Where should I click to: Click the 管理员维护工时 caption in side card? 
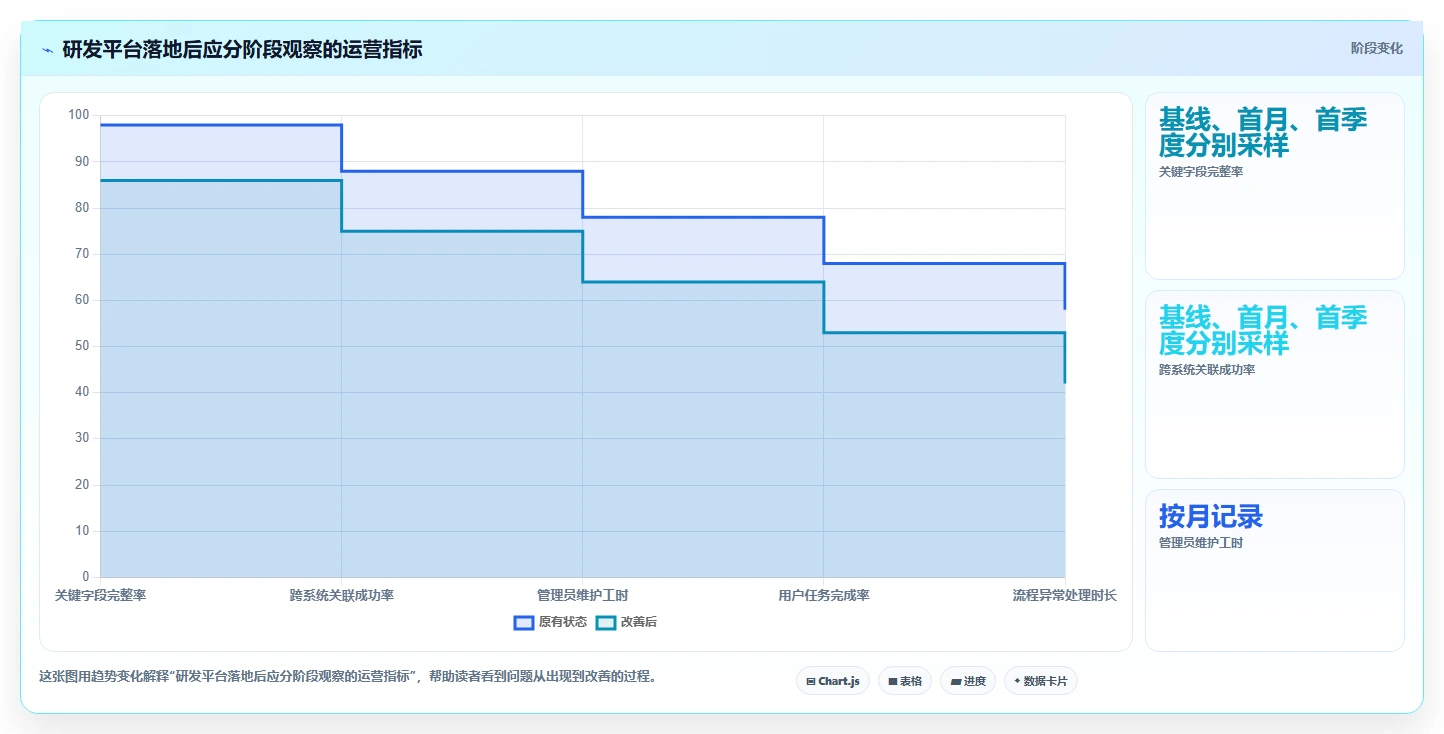(1201, 543)
